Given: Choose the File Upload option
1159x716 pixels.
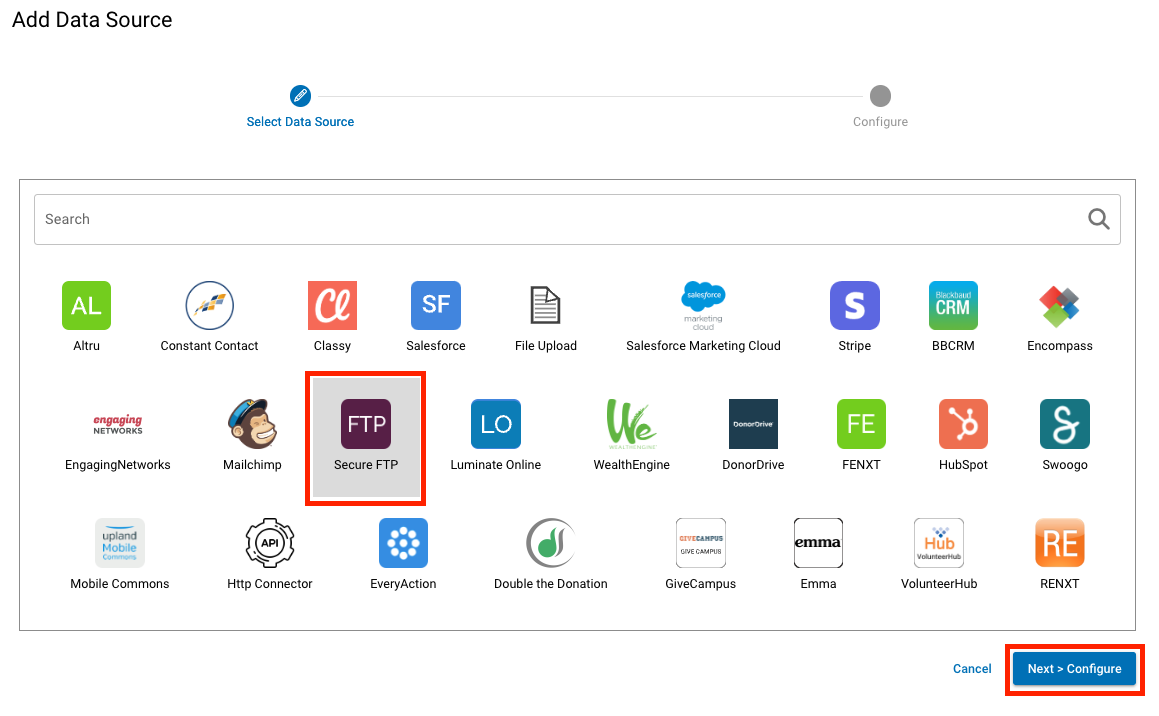Looking at the screenshot, I should point(545,306).
